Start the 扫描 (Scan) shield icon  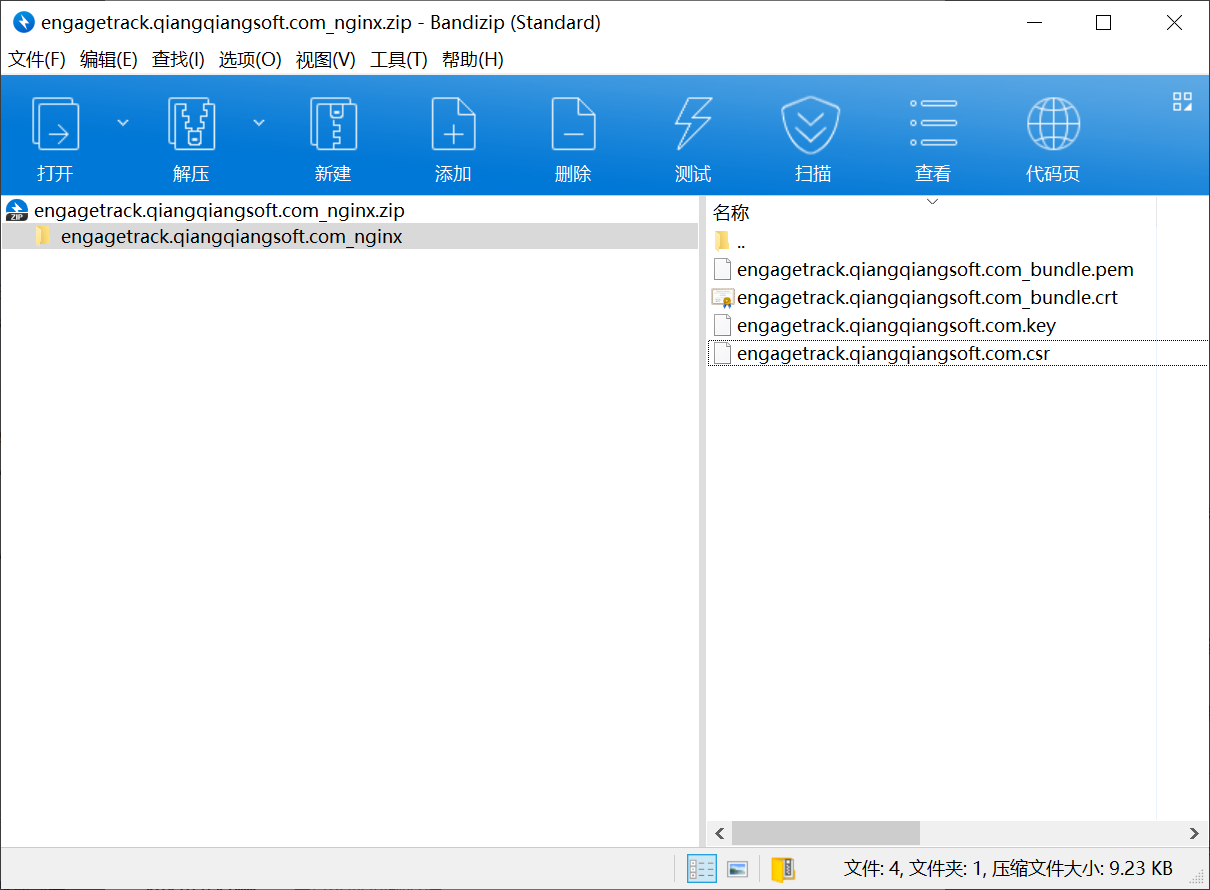(x=813, y=124)
